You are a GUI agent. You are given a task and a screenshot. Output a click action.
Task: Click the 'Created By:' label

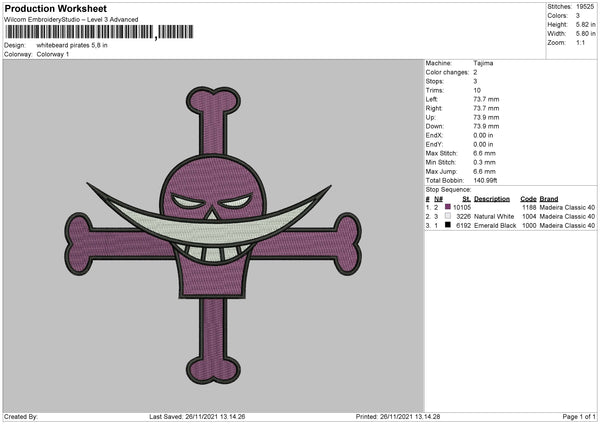click(21, 416)
